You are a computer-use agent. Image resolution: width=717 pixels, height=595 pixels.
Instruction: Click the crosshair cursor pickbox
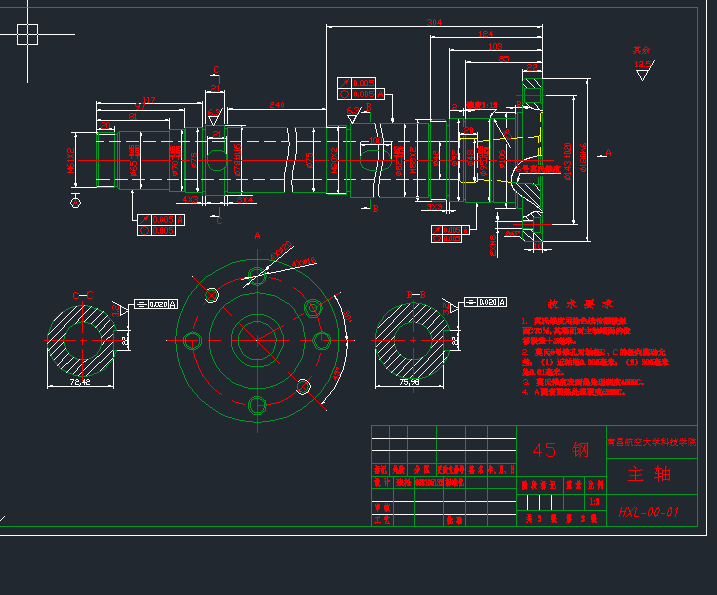tap(27, 34)
